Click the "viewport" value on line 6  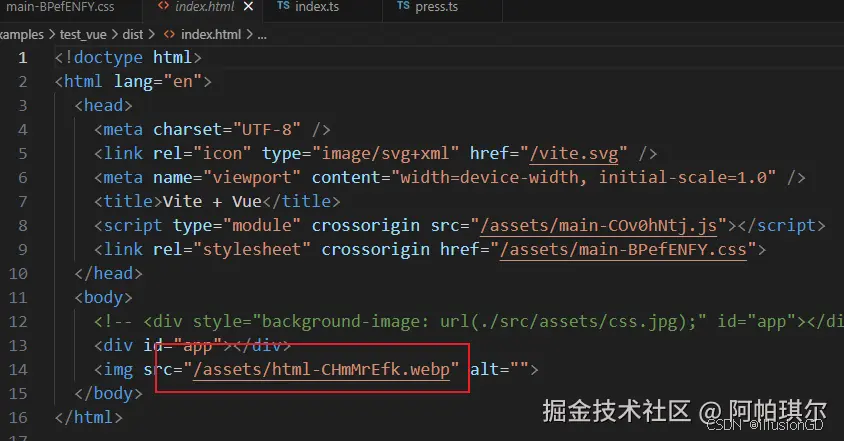point(251,178)
